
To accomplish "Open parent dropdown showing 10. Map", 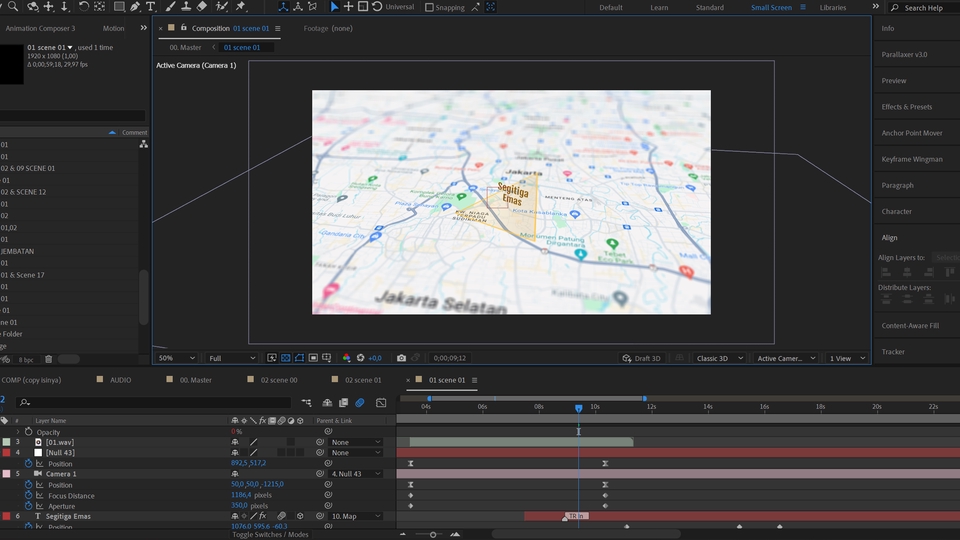I will (355, 516).
